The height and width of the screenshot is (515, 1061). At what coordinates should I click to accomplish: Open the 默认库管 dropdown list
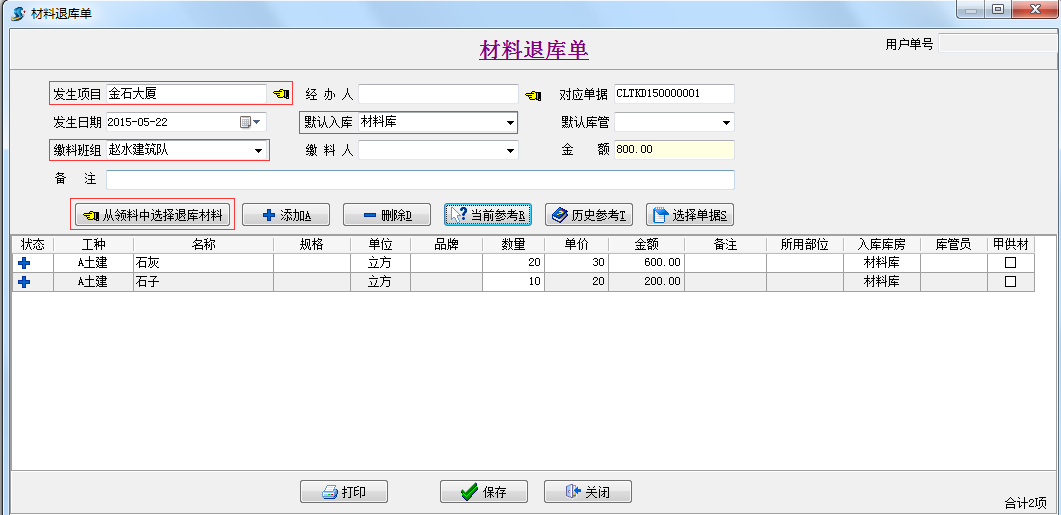coord(726,123)
